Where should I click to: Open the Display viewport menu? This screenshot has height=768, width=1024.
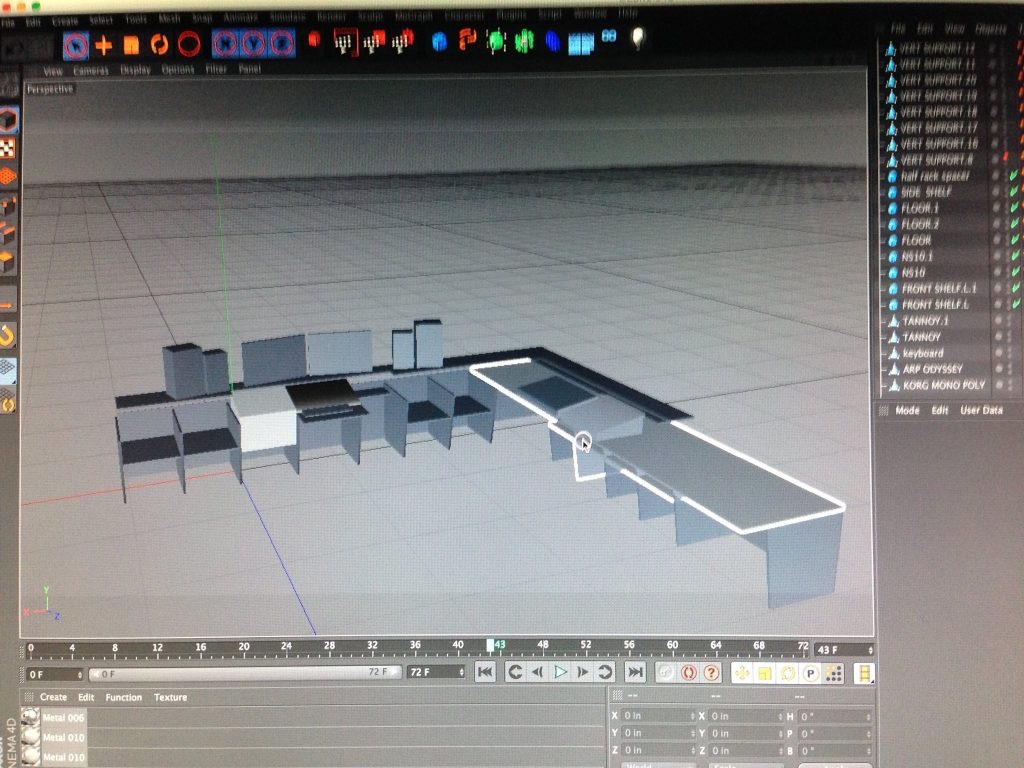[x=135, y=71]
